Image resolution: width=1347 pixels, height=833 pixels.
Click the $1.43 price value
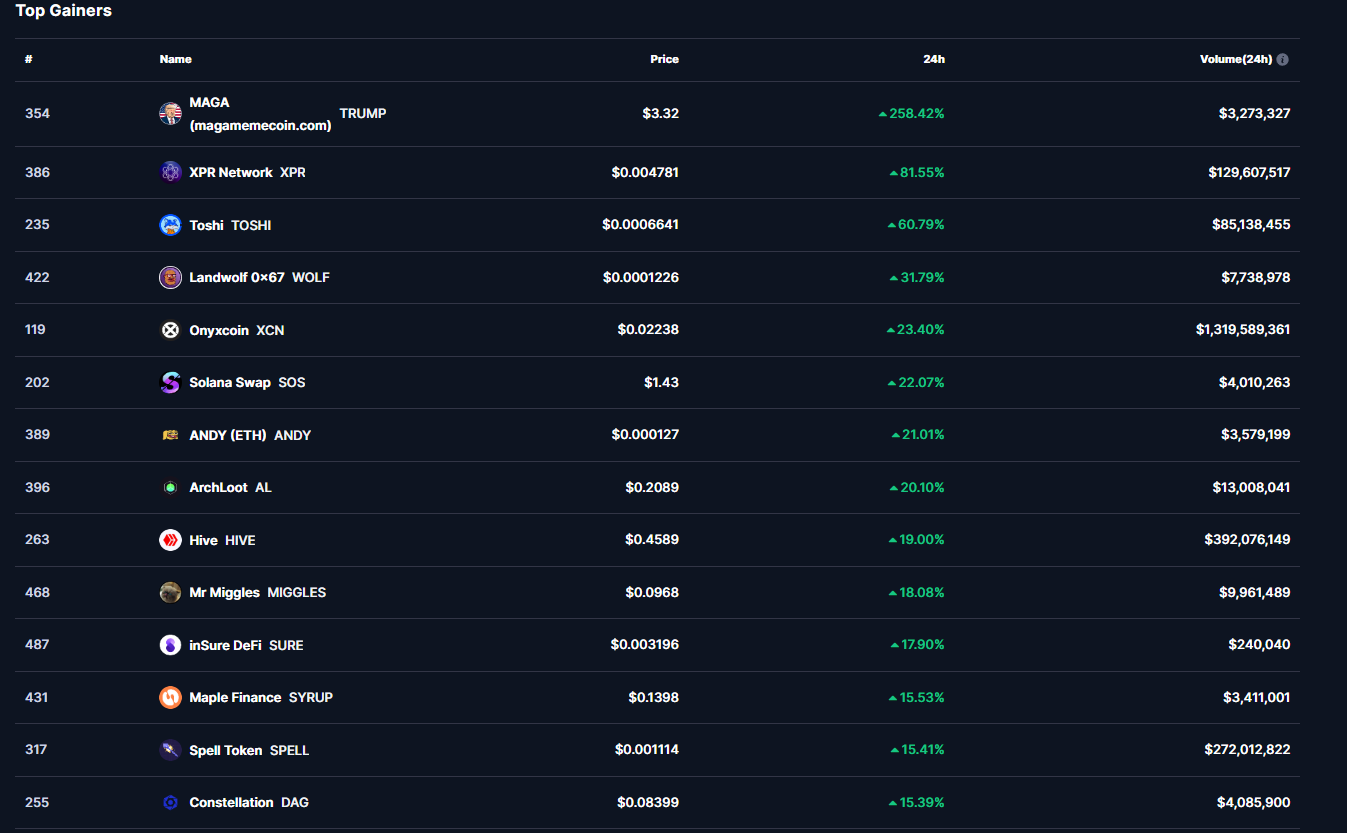(662, 382)
